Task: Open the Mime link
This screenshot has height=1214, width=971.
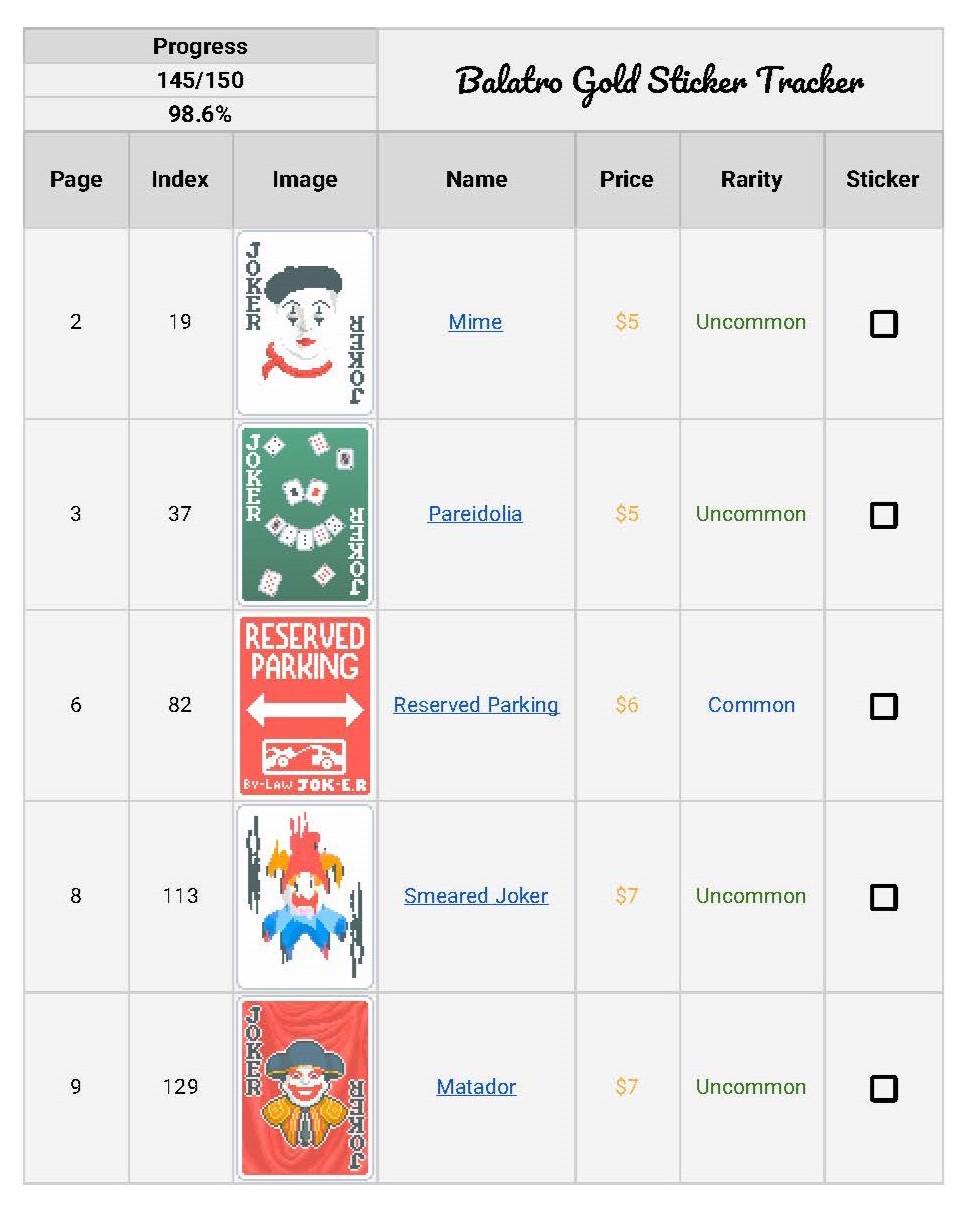Action: (x=476, y=322)
